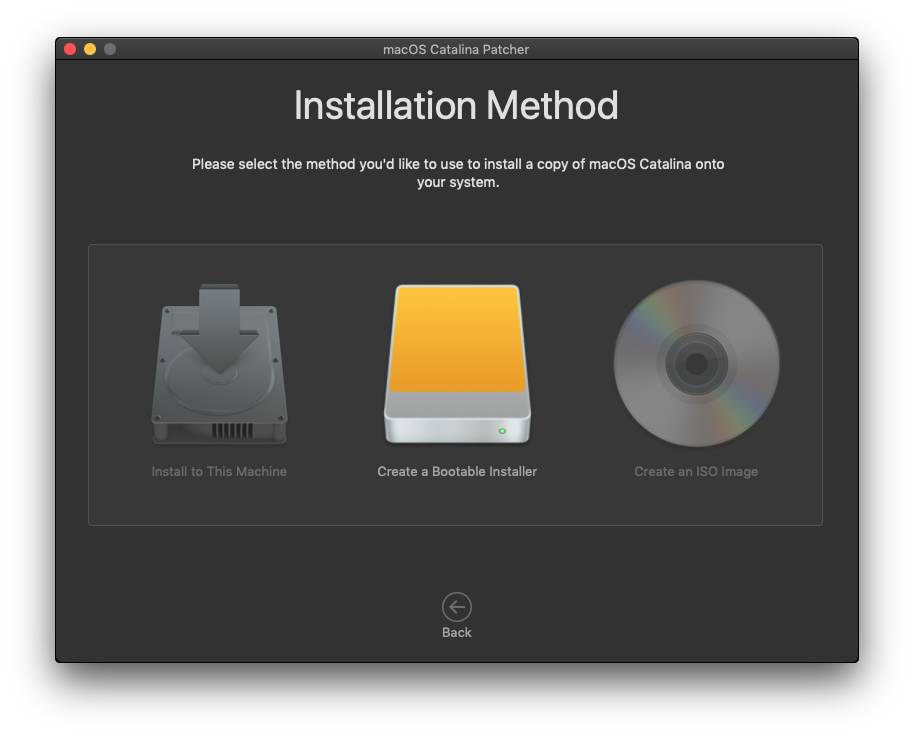Minimize the window with the yellow button

pyautogui.click(x=90, y=49)
